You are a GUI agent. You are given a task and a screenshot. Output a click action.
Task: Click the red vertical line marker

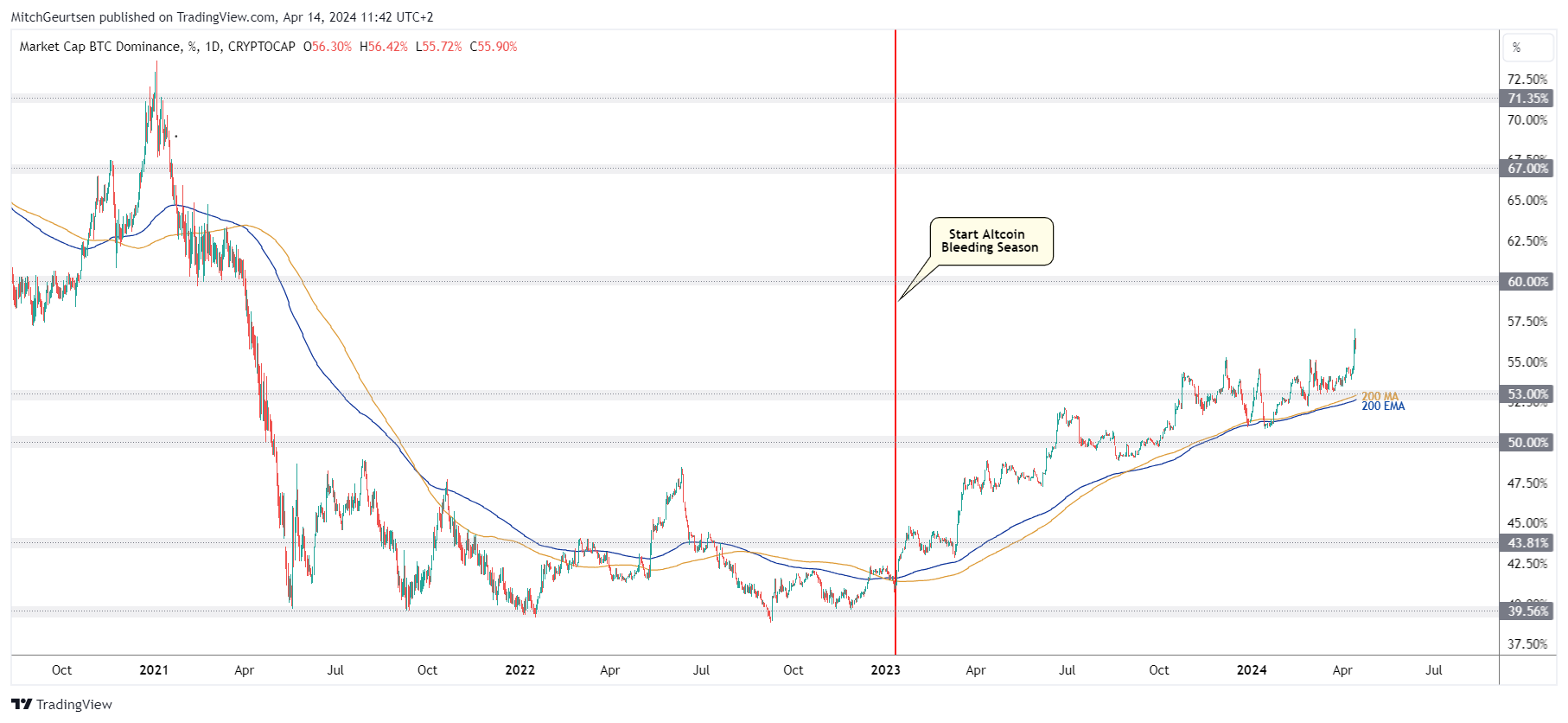pos(896,432)
